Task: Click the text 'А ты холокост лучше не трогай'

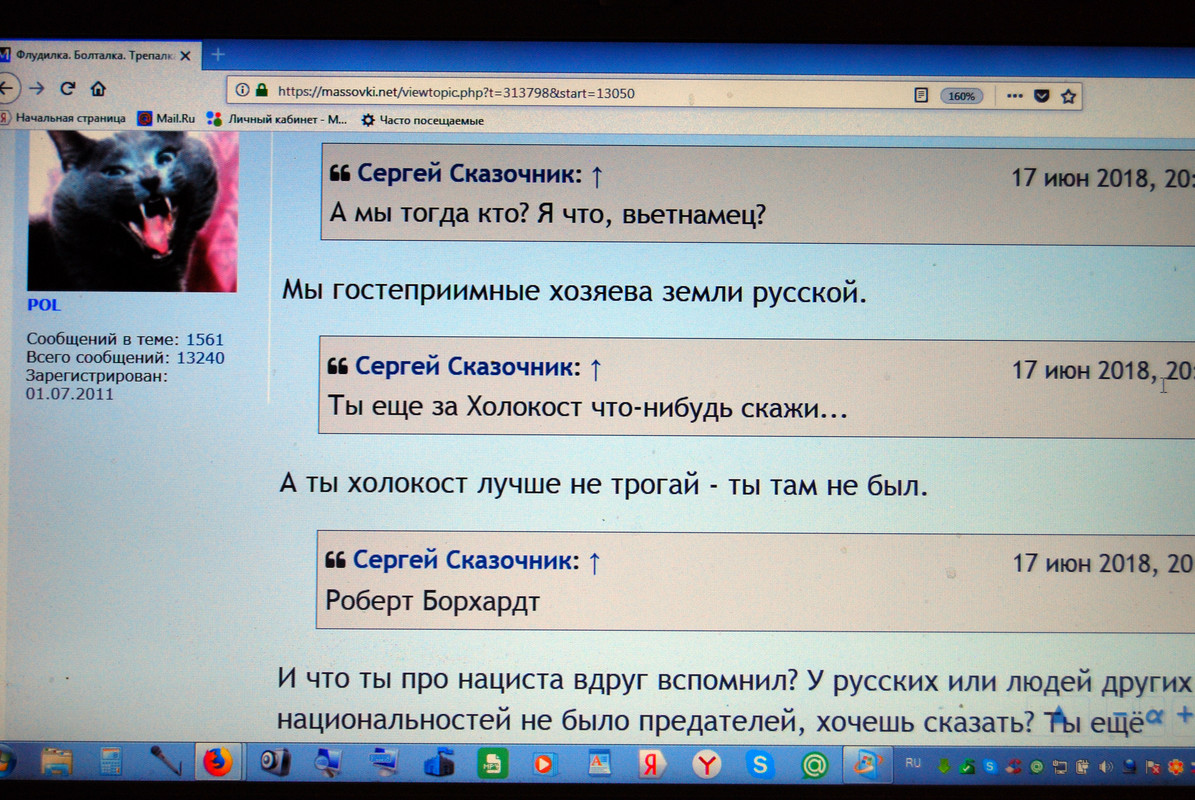Action: coord(489,484)
